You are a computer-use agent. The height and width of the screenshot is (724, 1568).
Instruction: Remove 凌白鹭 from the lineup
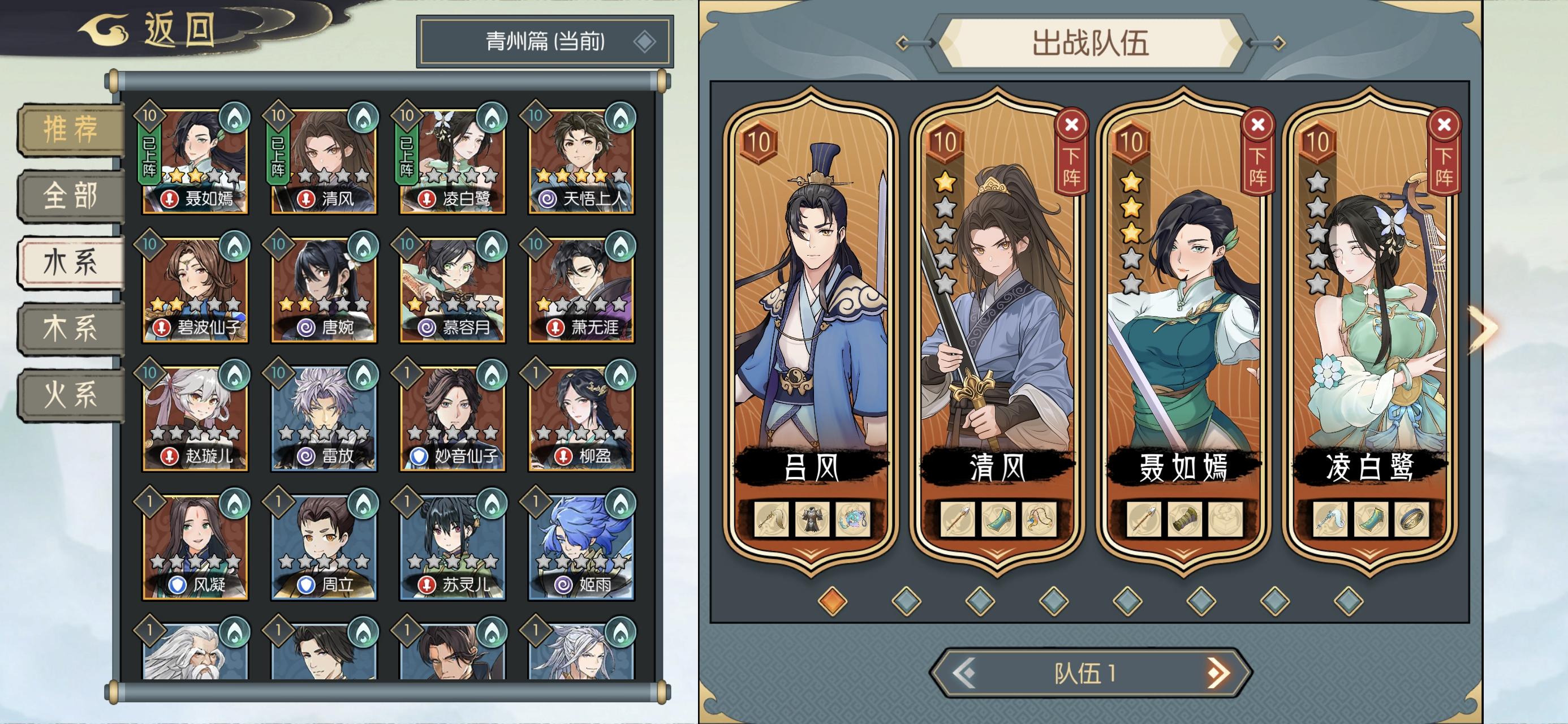pos(1445,151)
